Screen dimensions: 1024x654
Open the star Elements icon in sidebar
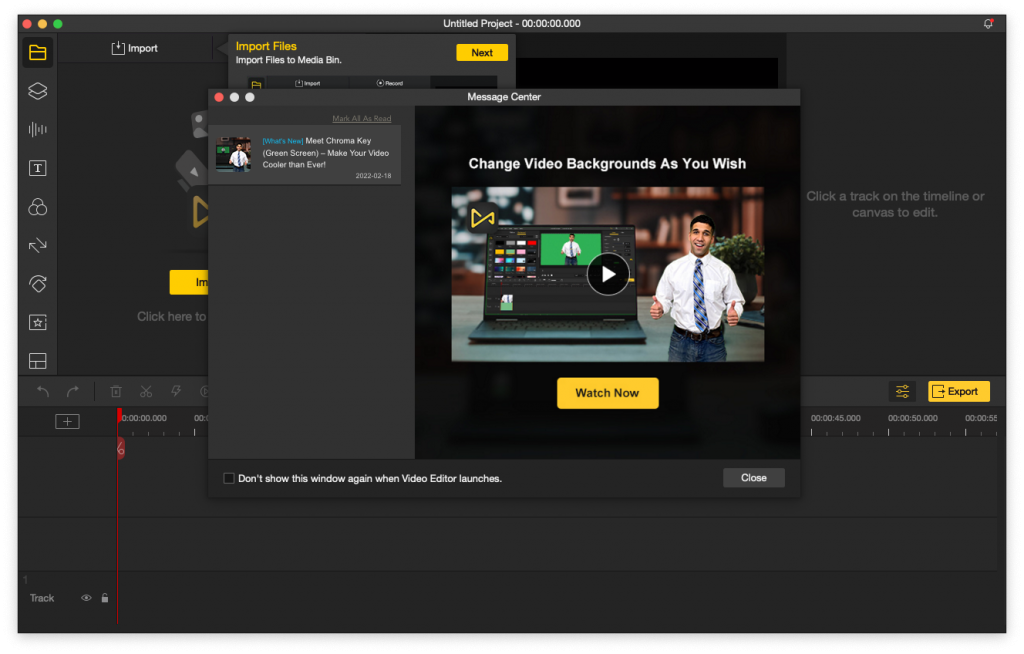(x=37, y=322)
